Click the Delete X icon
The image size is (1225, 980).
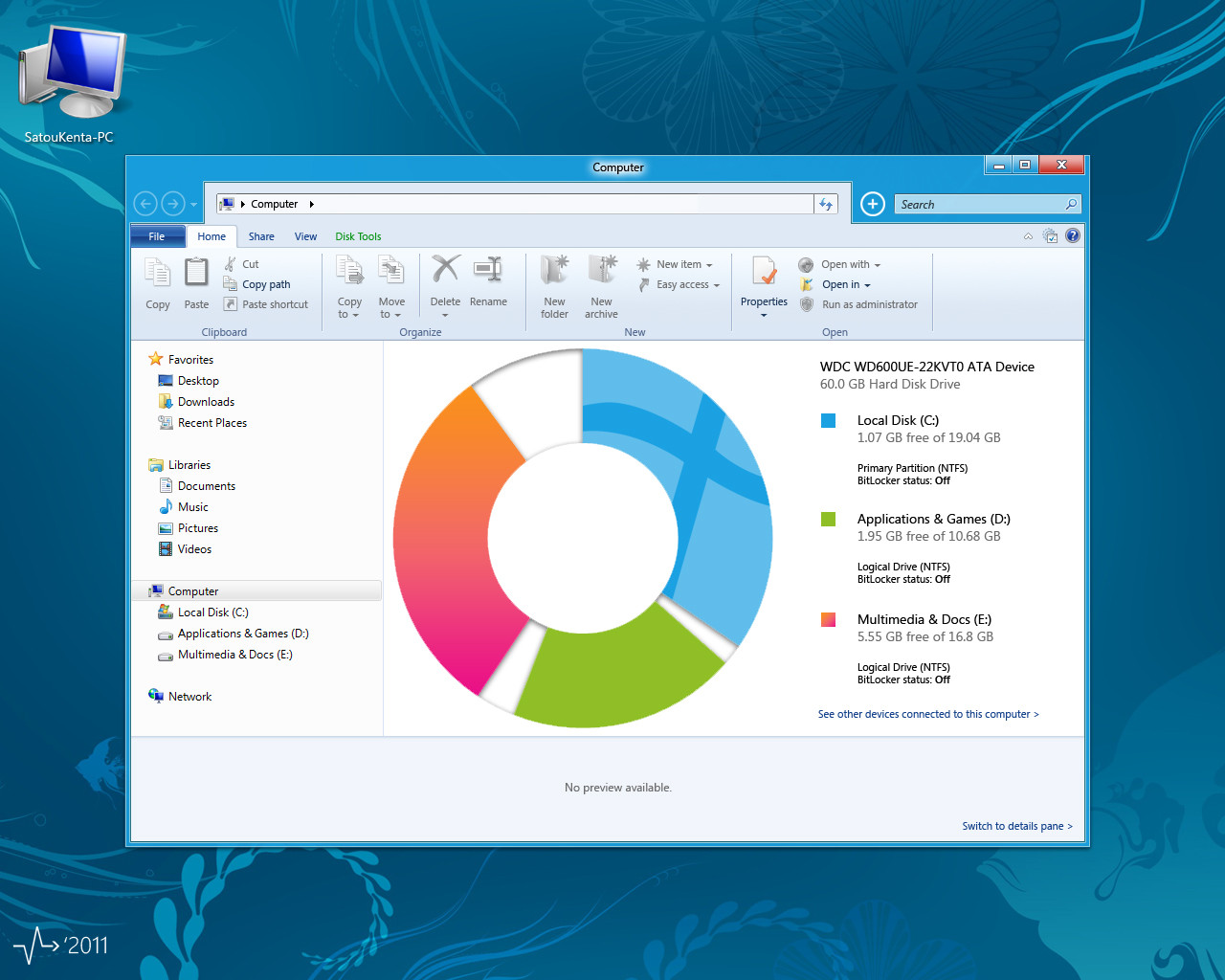[445, 270]
